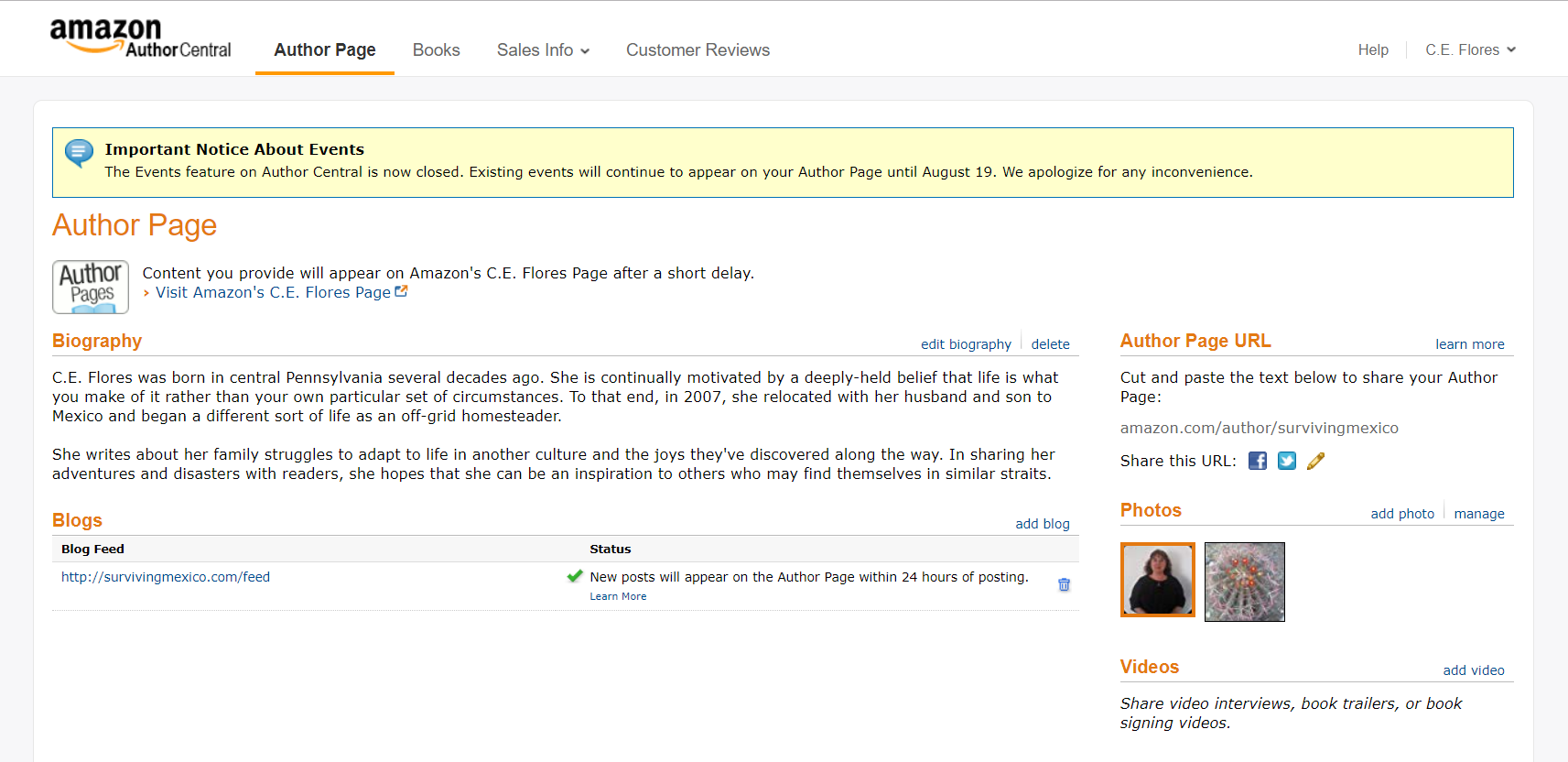Select the cactus photo thumbnail
The image size is (1568, 762).
coord(1245,582)
